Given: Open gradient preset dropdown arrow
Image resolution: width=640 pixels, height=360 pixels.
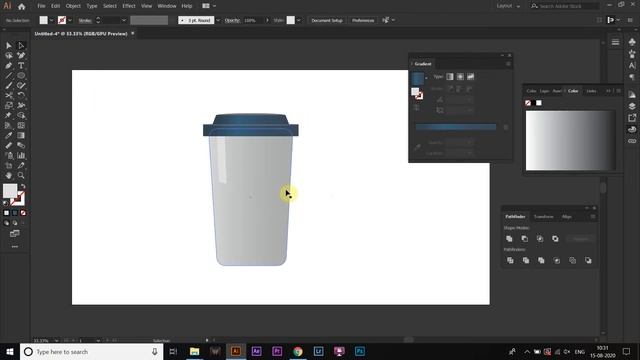Looking at the screenshot, I should point(427,78).
